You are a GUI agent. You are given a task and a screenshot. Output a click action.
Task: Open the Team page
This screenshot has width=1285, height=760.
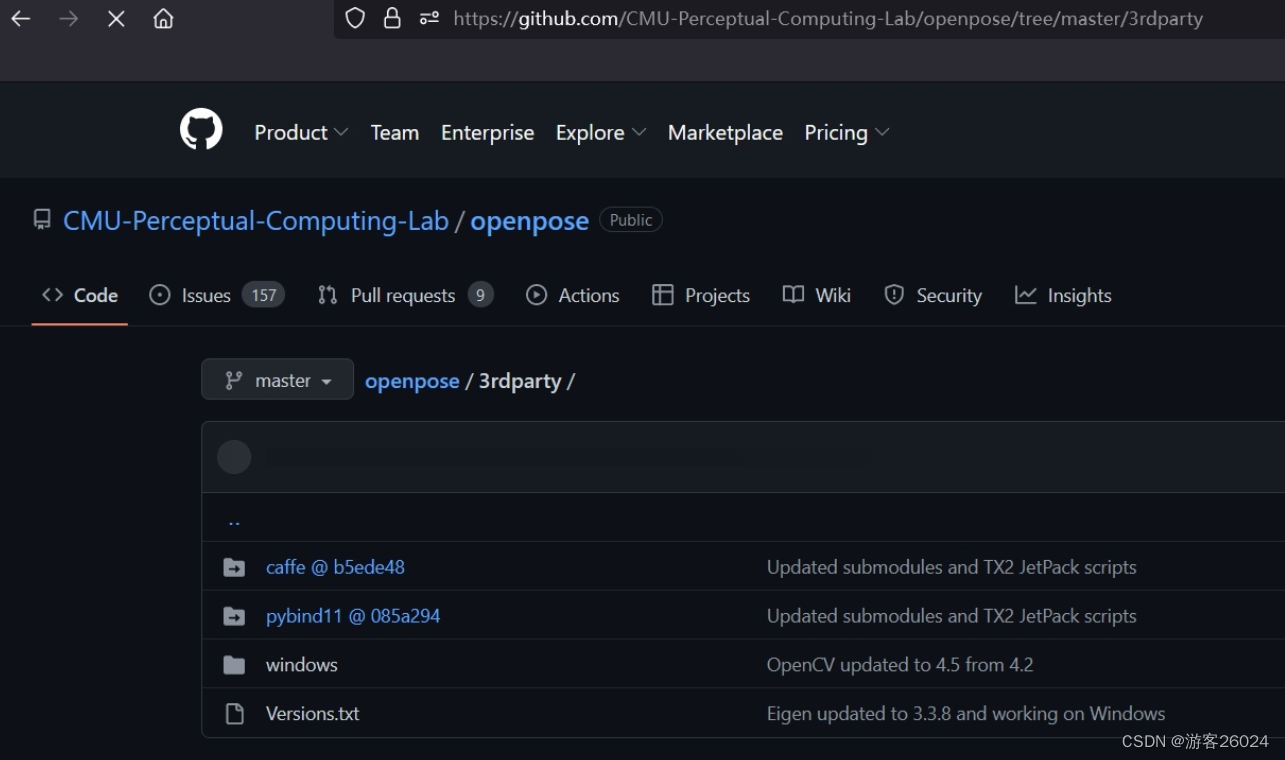tap(395, 132)
